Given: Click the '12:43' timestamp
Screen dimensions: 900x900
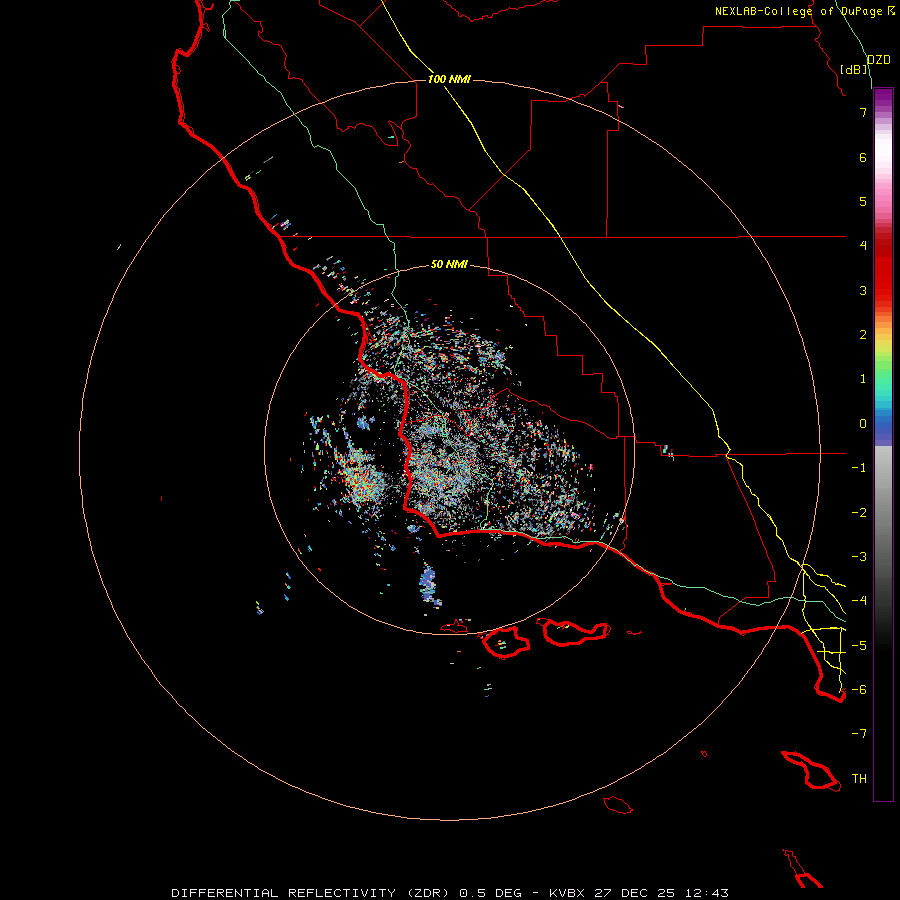Looking at the screenshot, I should pyautogui.click(x=706, y=893).
